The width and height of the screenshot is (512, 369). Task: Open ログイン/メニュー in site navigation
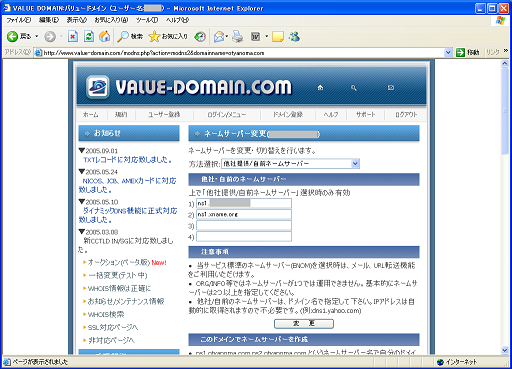226,115
